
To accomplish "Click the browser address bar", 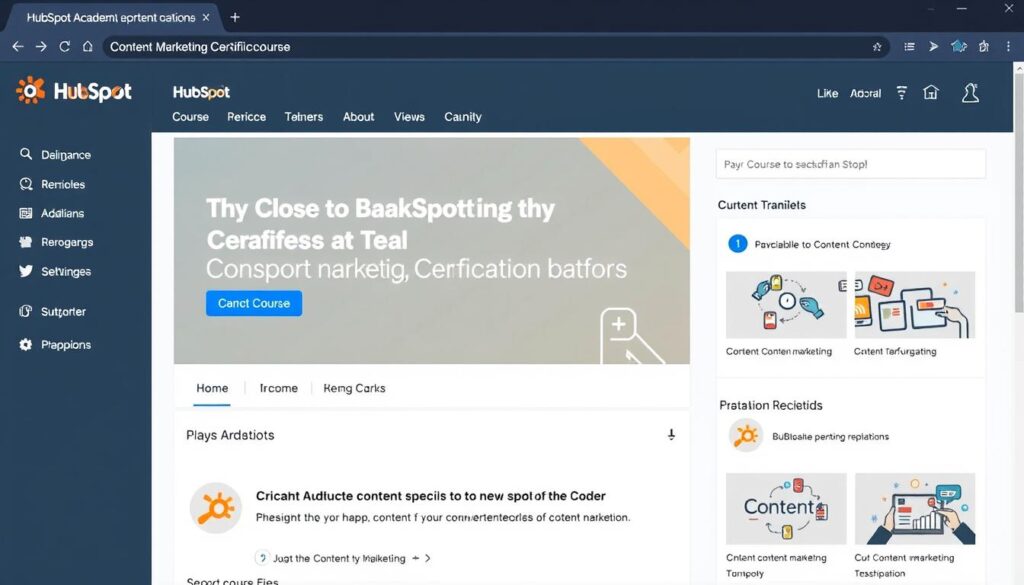I will click(x=496, y=46).
